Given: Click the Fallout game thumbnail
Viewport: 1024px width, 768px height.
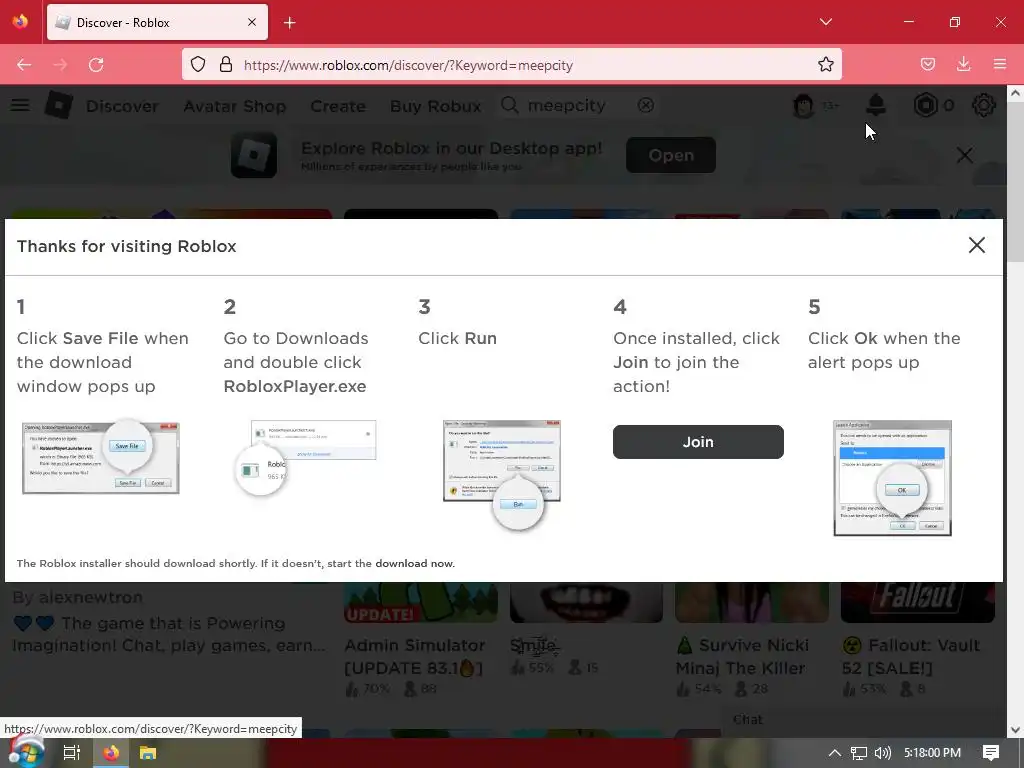Looking at the screenshot, I should (x=918, y=602).
